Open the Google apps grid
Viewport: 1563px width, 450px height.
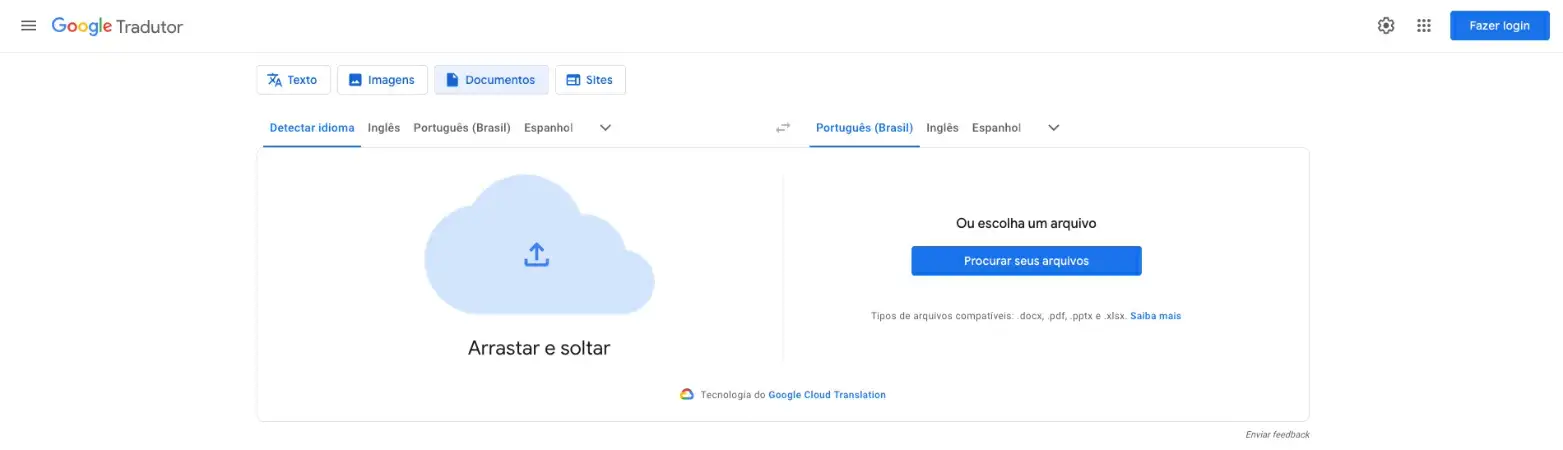click(1424, 26)
